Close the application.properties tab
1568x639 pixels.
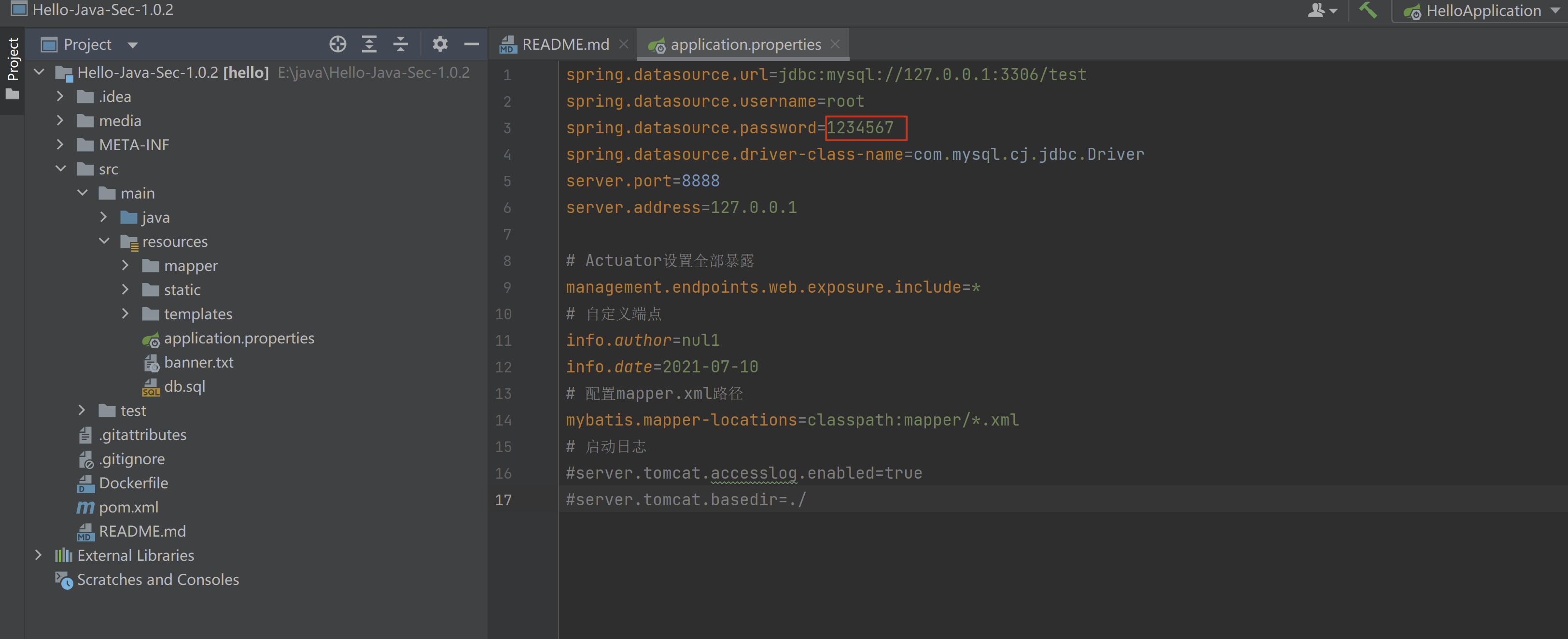click(835, 44)
